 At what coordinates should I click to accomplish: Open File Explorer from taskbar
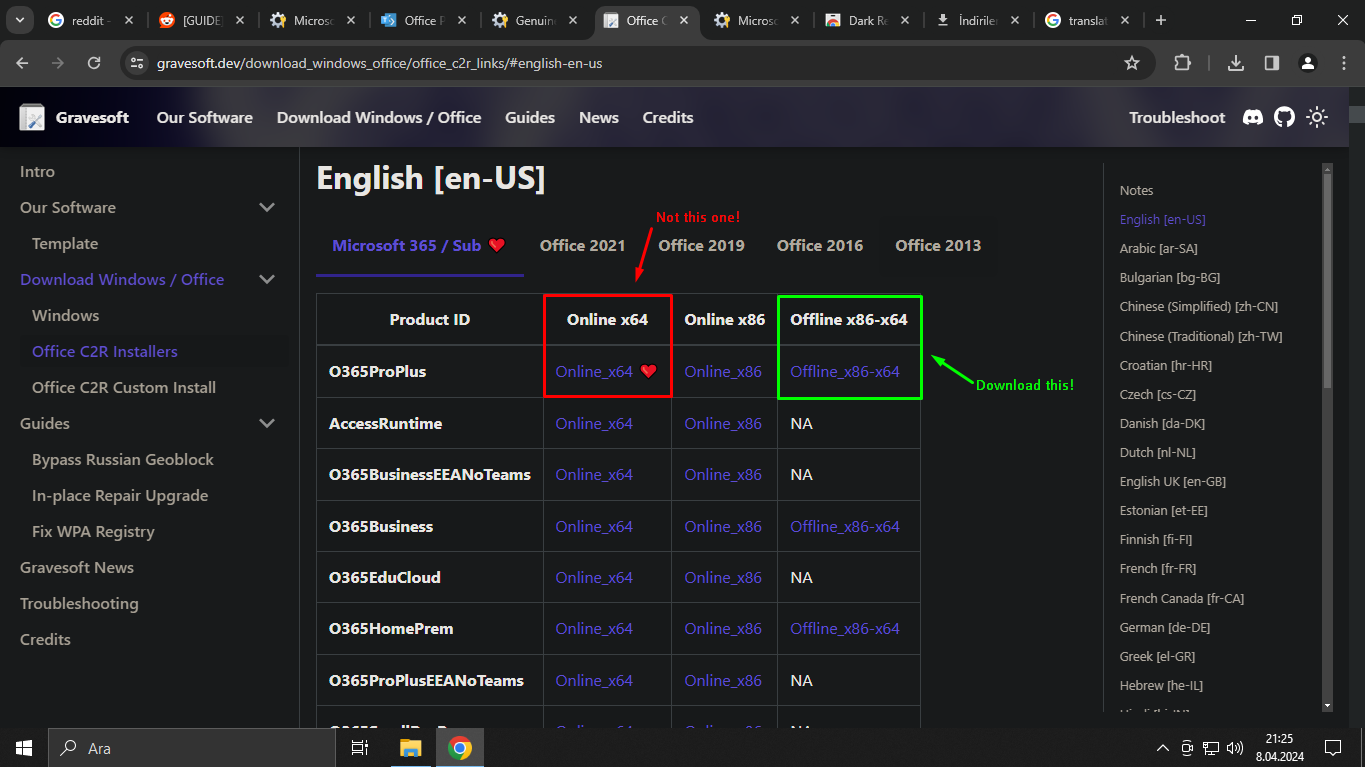tap(411, 747)
